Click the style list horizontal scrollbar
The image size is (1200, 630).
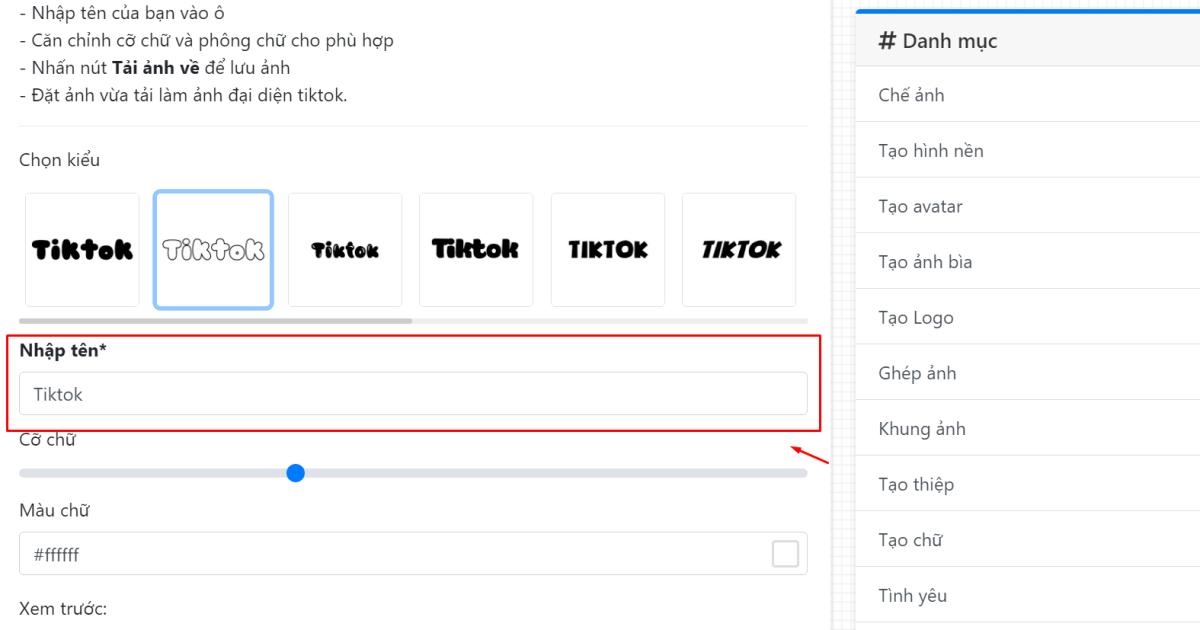point(215,321)
